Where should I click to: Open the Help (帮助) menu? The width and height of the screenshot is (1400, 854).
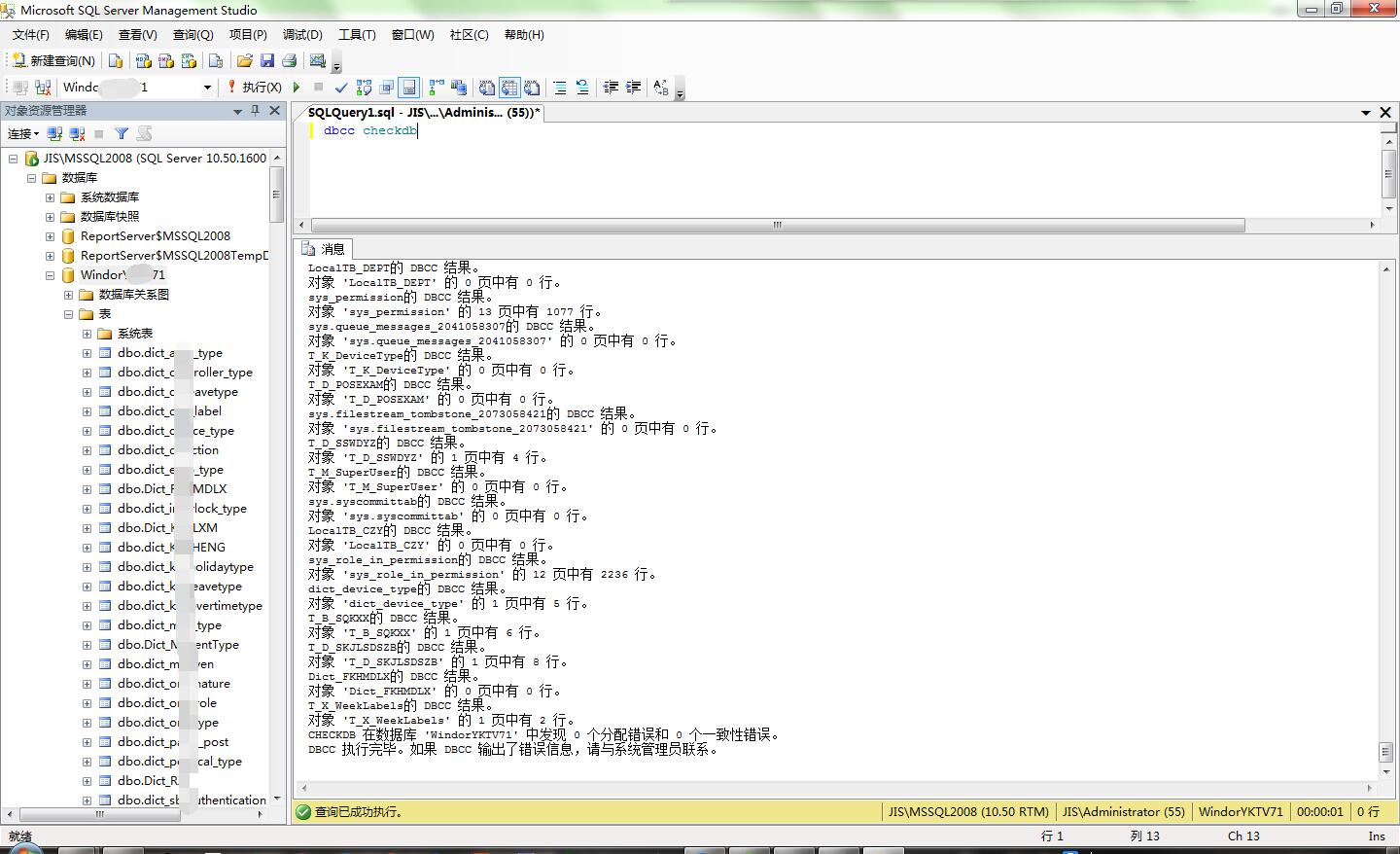[524, 34]
